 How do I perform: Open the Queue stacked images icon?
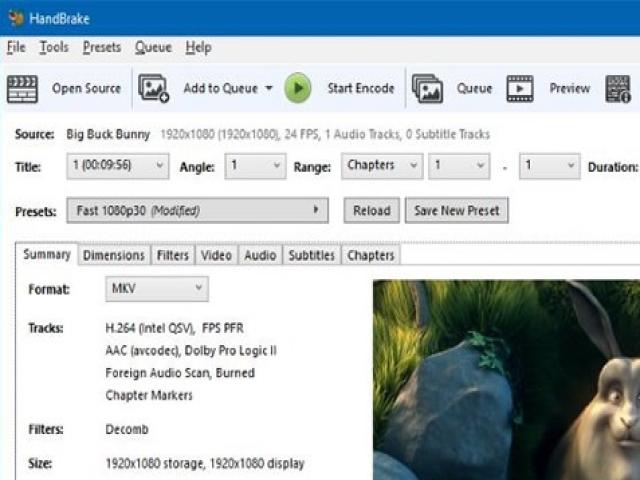[427, 88]
